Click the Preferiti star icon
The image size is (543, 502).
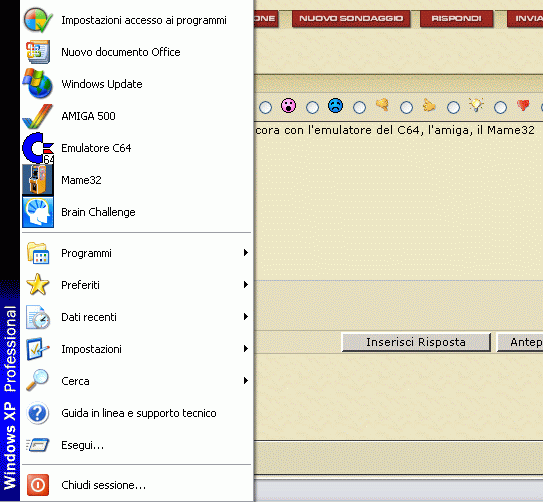tap(38, 285)
